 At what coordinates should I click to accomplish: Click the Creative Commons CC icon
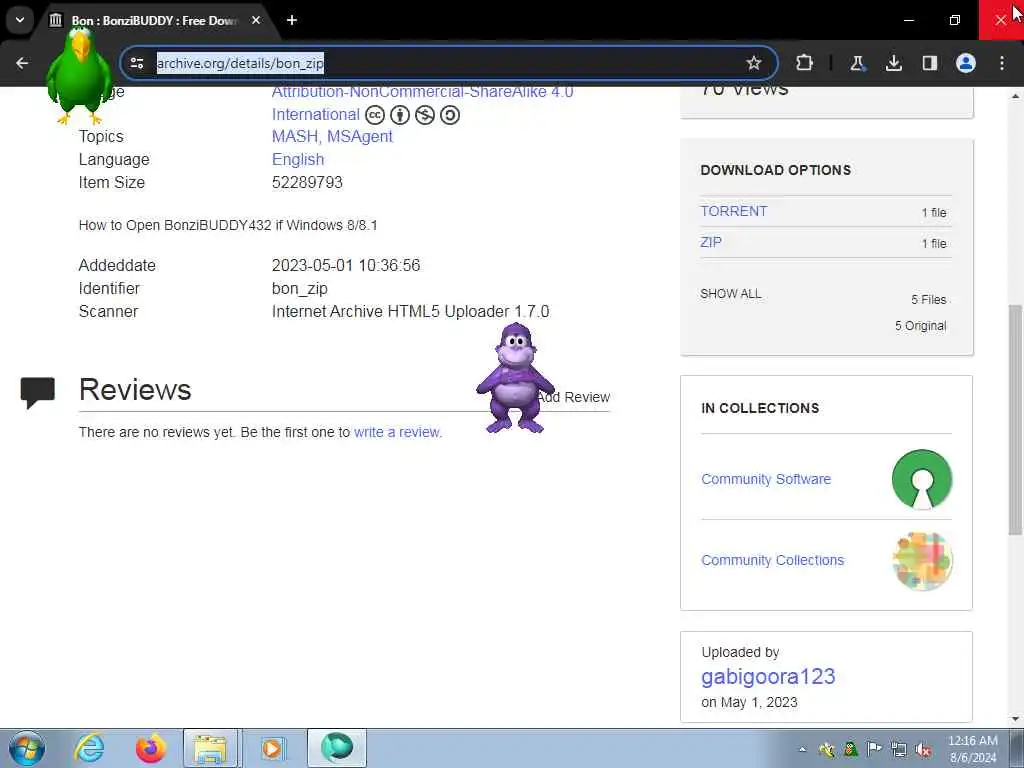pyautogui.click(x=375, y=115)
